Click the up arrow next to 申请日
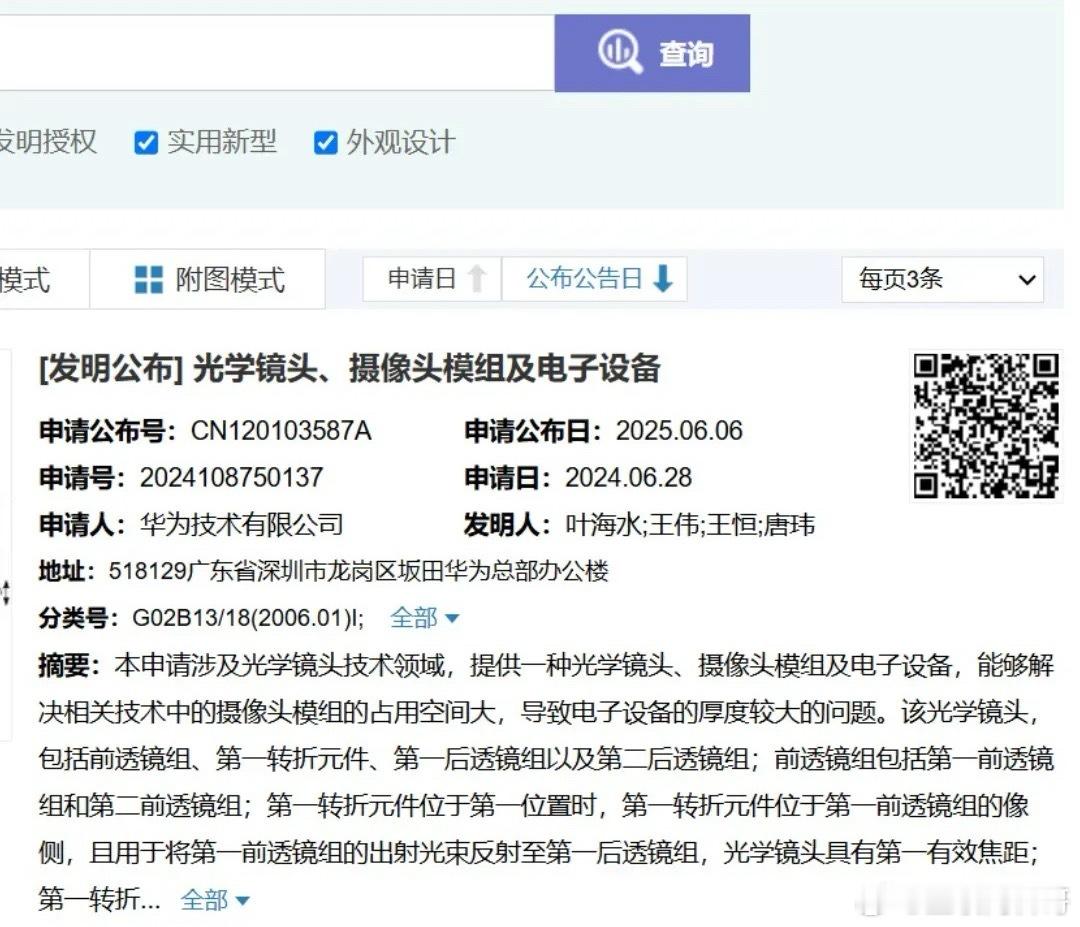The height and width of the screenshot is (927, 1080). (x=477, y=279)
